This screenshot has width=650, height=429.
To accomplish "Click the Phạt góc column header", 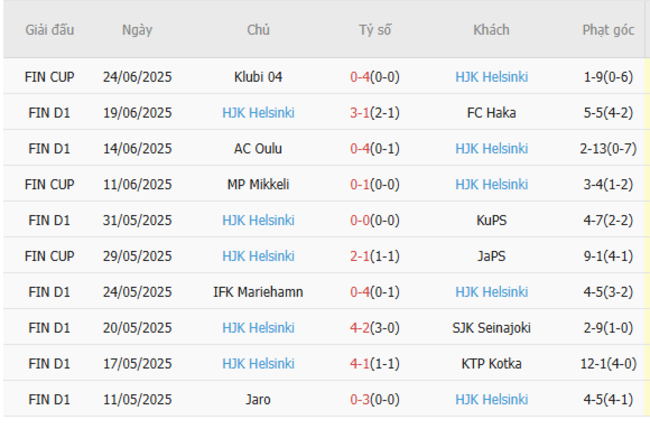I will (608, 30).
